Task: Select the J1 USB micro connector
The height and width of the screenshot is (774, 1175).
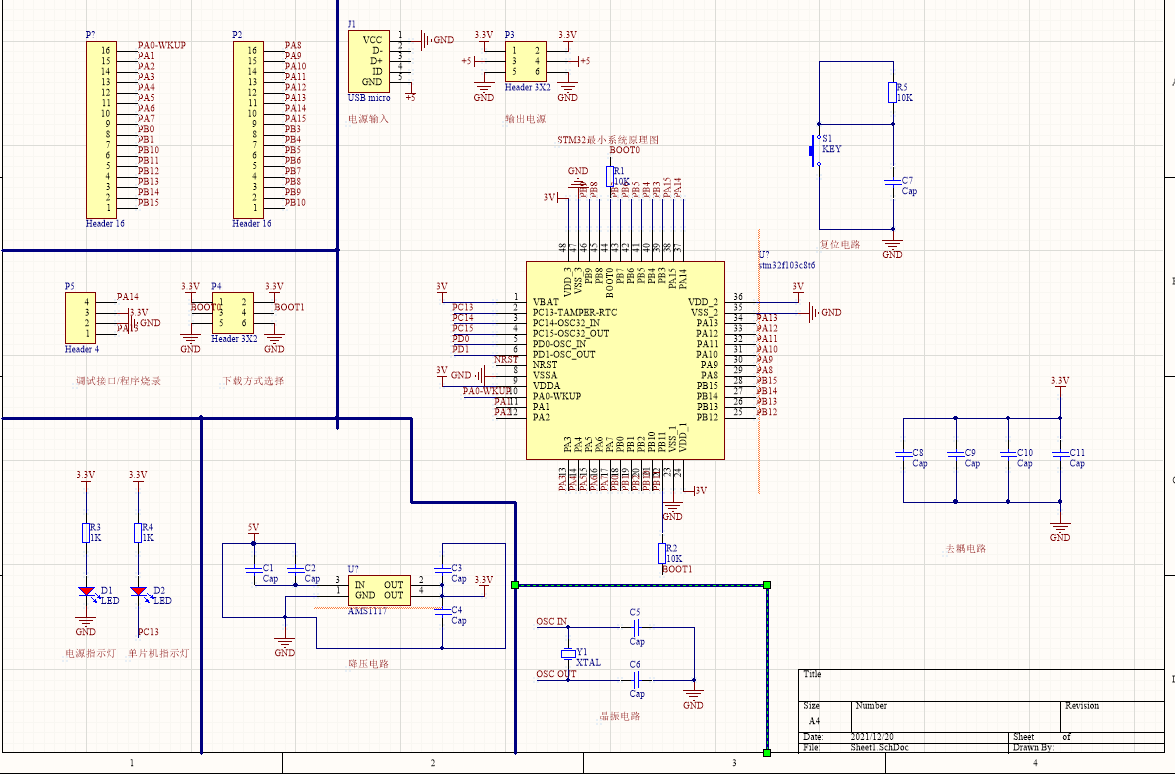Action: 369,61
